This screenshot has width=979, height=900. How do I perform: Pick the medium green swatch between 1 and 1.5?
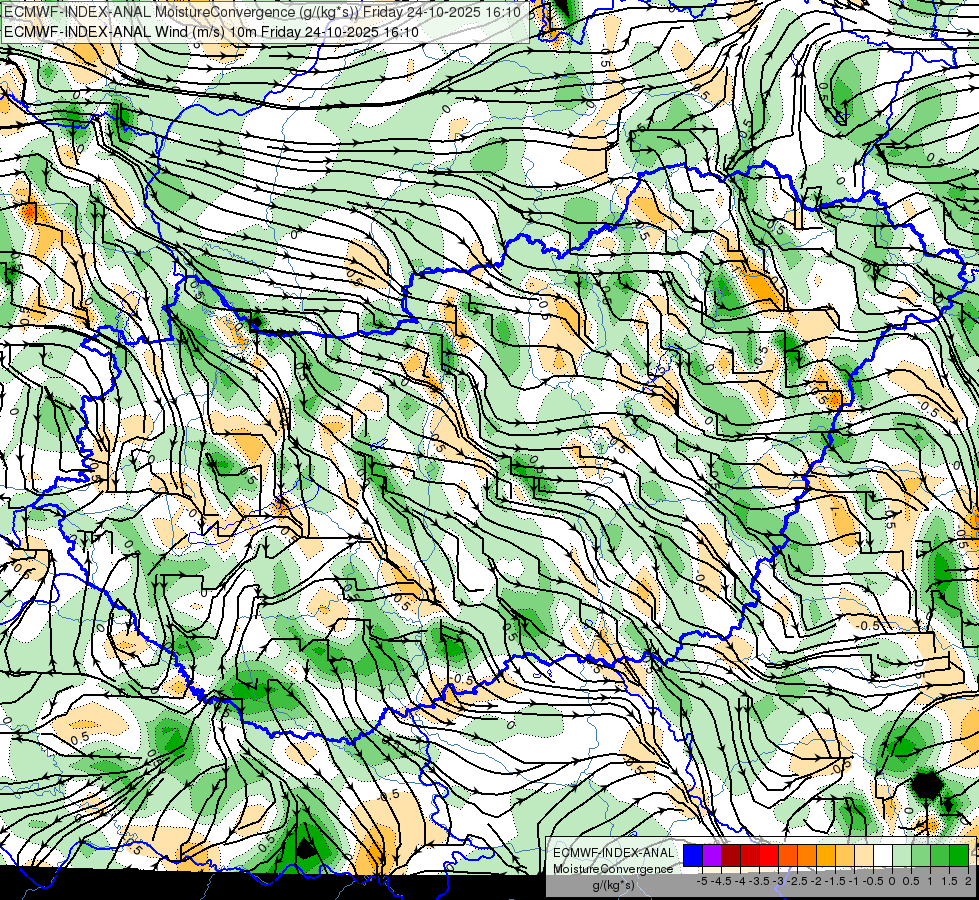pyautogui.click(x=940, y=856)
